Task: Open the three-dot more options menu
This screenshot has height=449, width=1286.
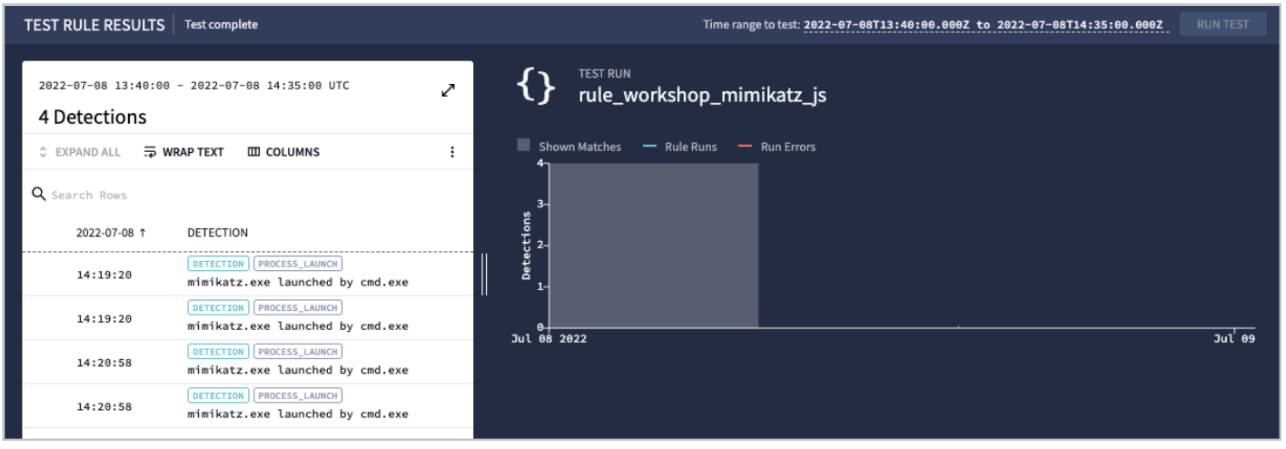Action: [452, 152]
